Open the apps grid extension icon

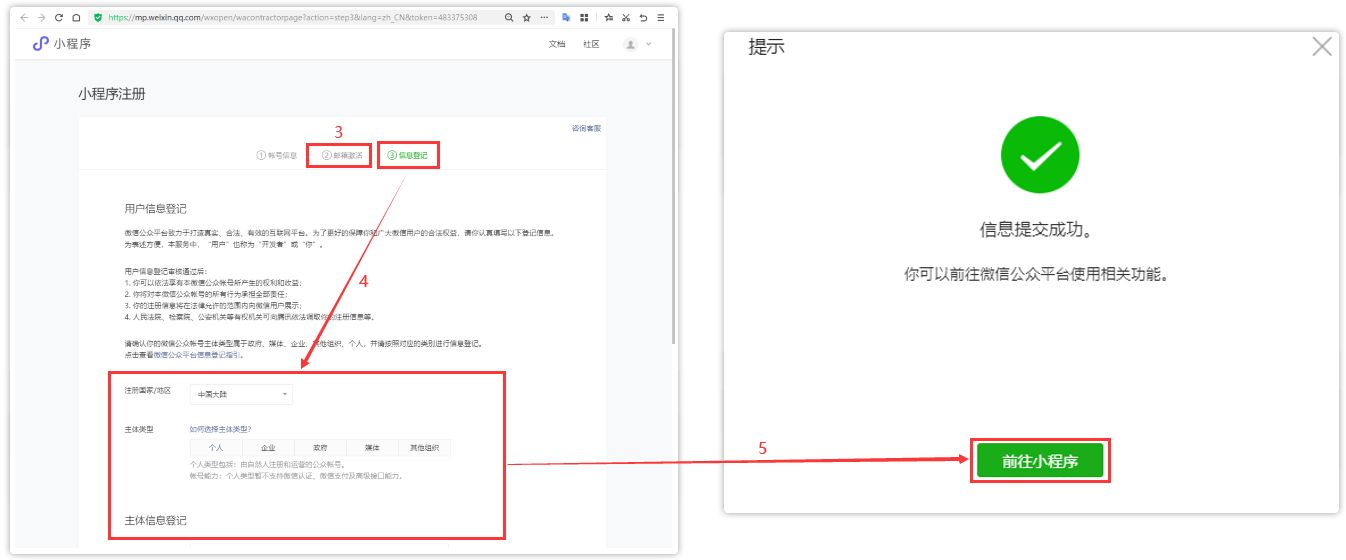[584, 18]
